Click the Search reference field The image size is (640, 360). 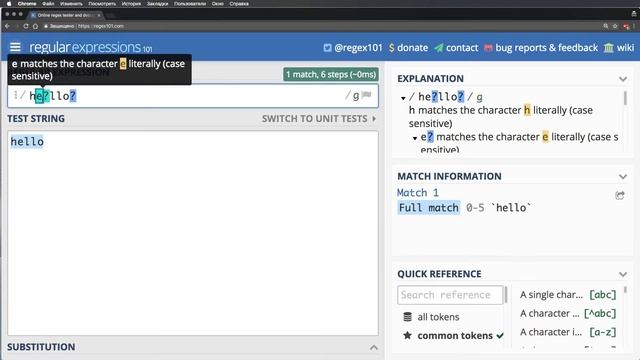tap(450, 295)
